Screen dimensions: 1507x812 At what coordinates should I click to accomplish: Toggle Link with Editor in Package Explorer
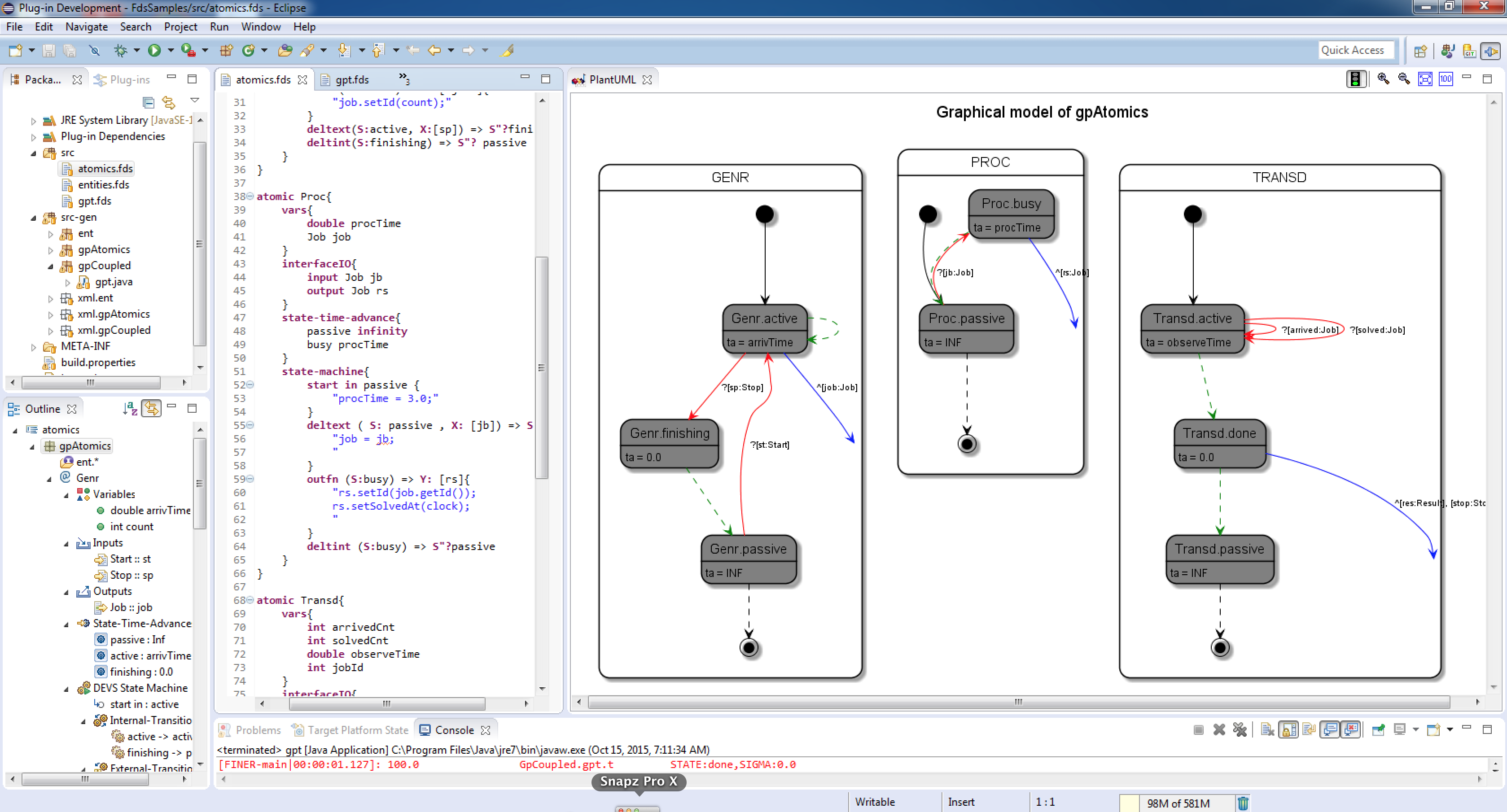[x=169, y=102]
